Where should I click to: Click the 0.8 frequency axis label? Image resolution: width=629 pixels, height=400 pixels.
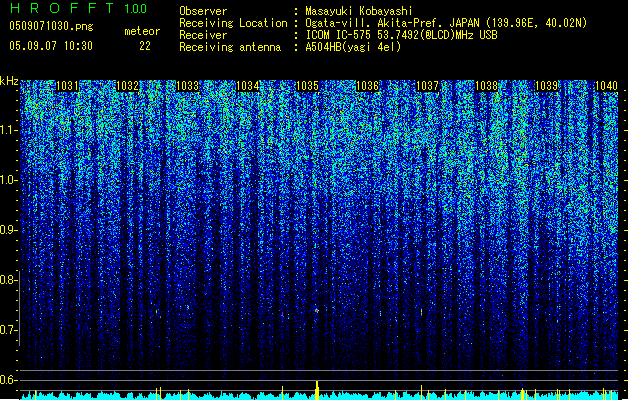(x=8, y=280)
